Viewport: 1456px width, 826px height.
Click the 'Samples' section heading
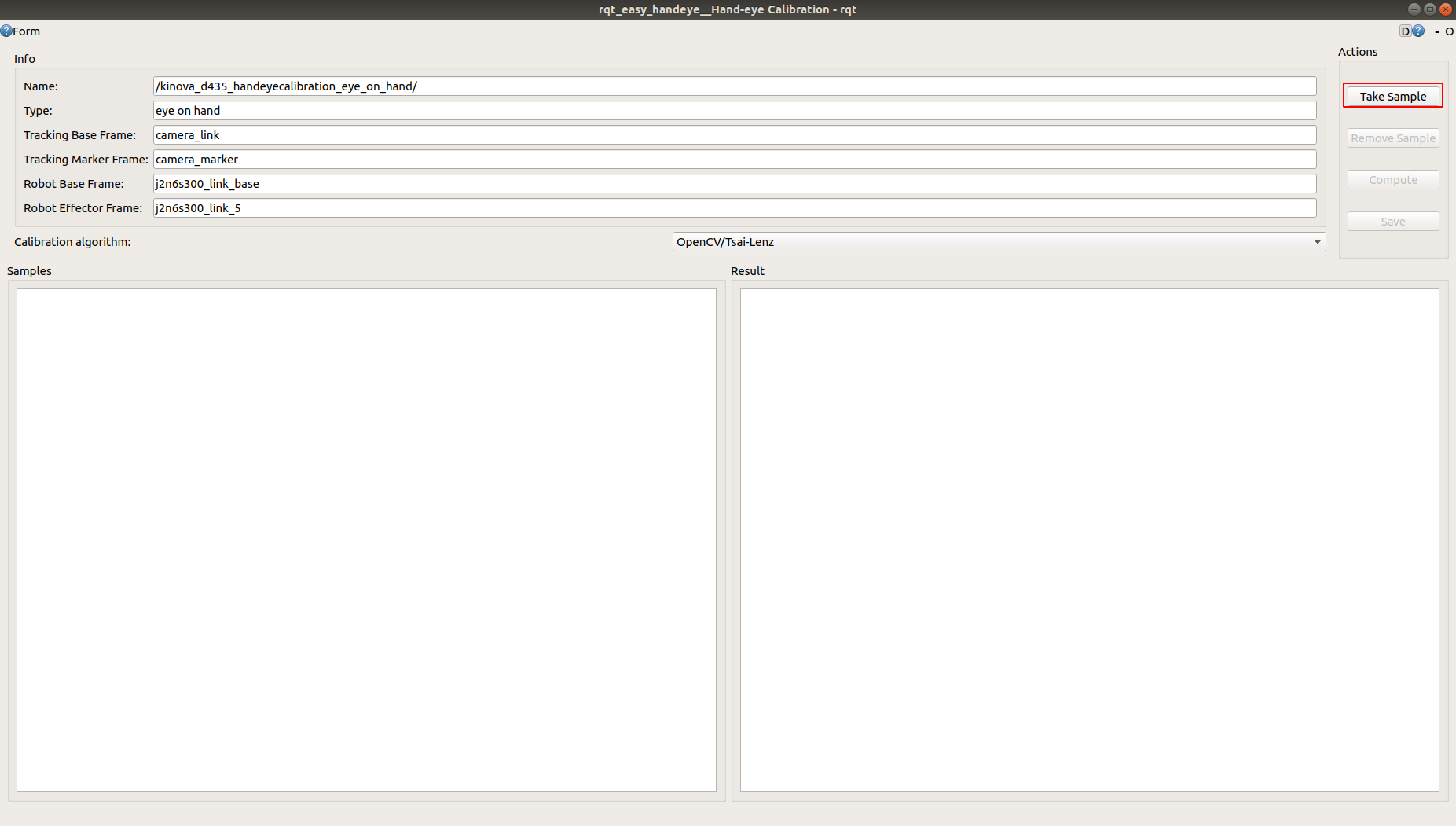pos(29,271)
